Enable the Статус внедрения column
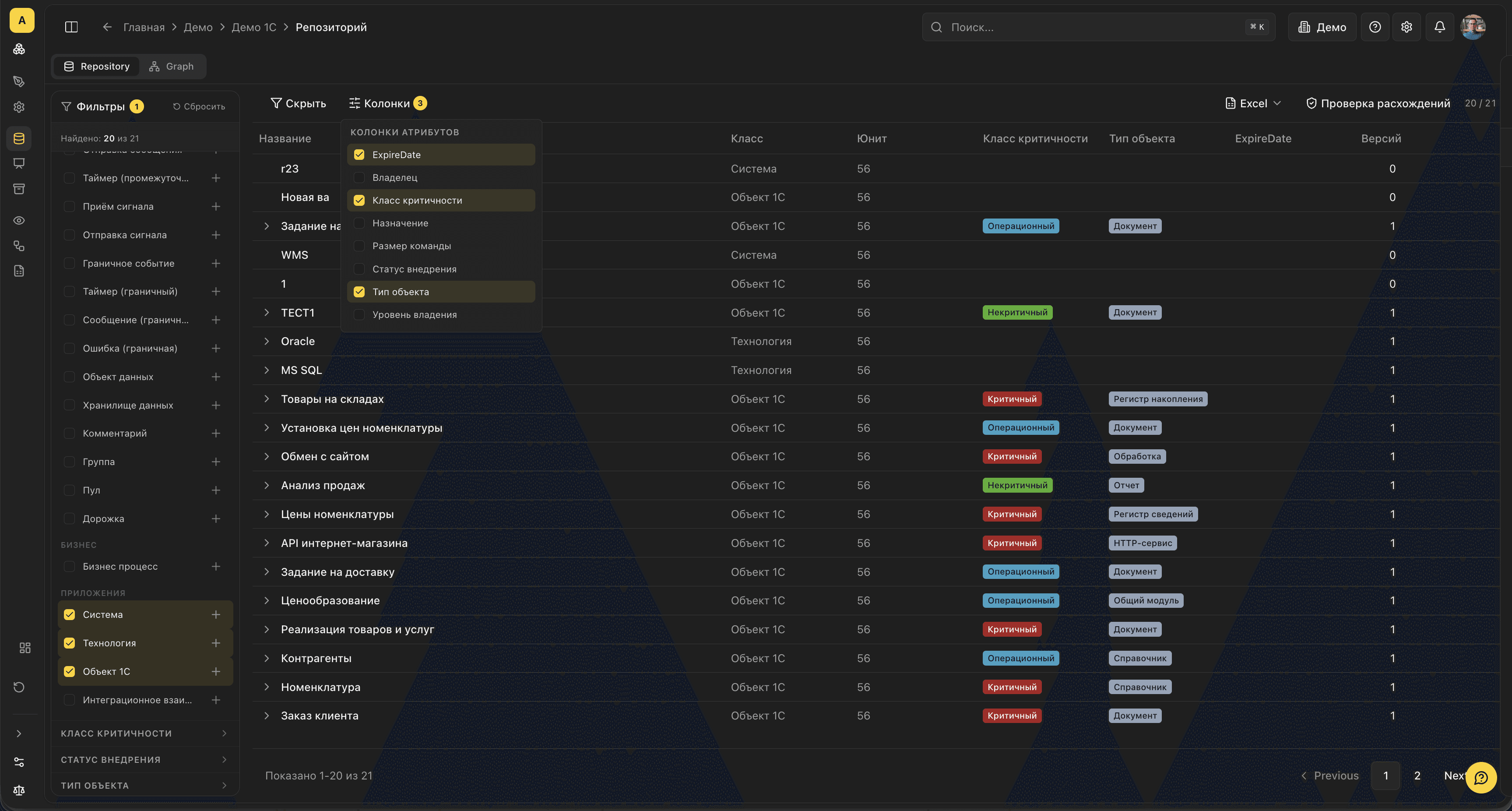The width and height of the screenshot is (1512, 811). click(359, 269)
